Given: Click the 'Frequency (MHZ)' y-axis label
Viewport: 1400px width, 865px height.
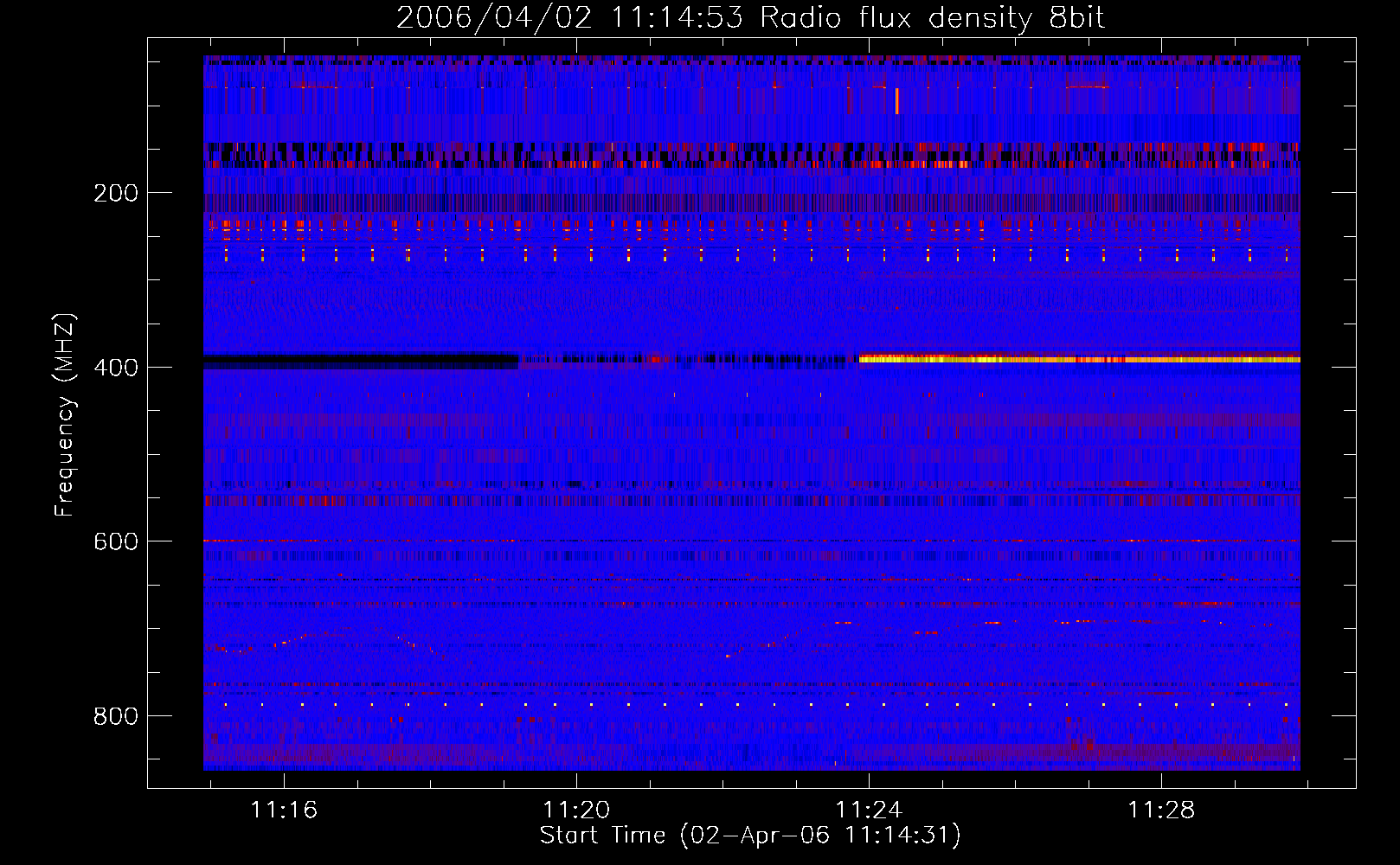Looking at the screenshot, I should click(64, 415).
